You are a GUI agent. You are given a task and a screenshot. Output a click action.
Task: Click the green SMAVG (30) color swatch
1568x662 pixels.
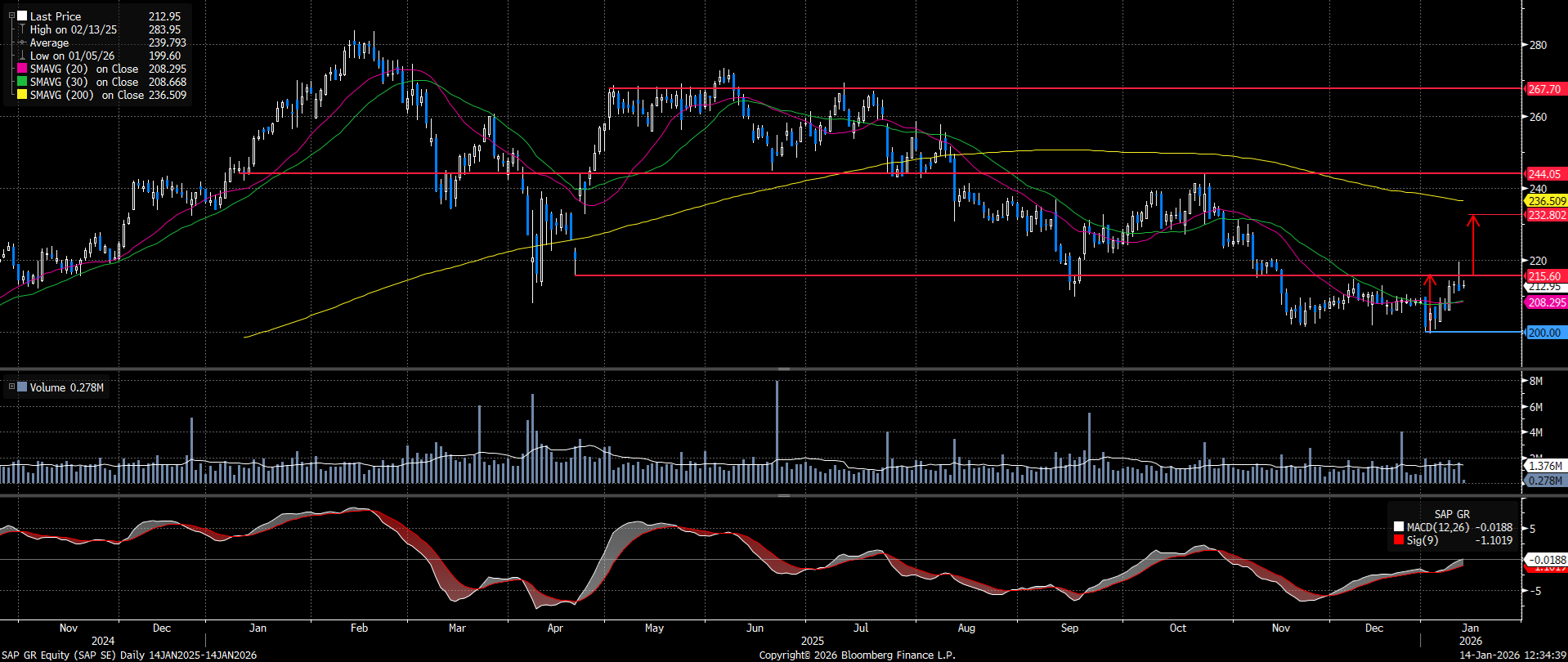(22, 83)
